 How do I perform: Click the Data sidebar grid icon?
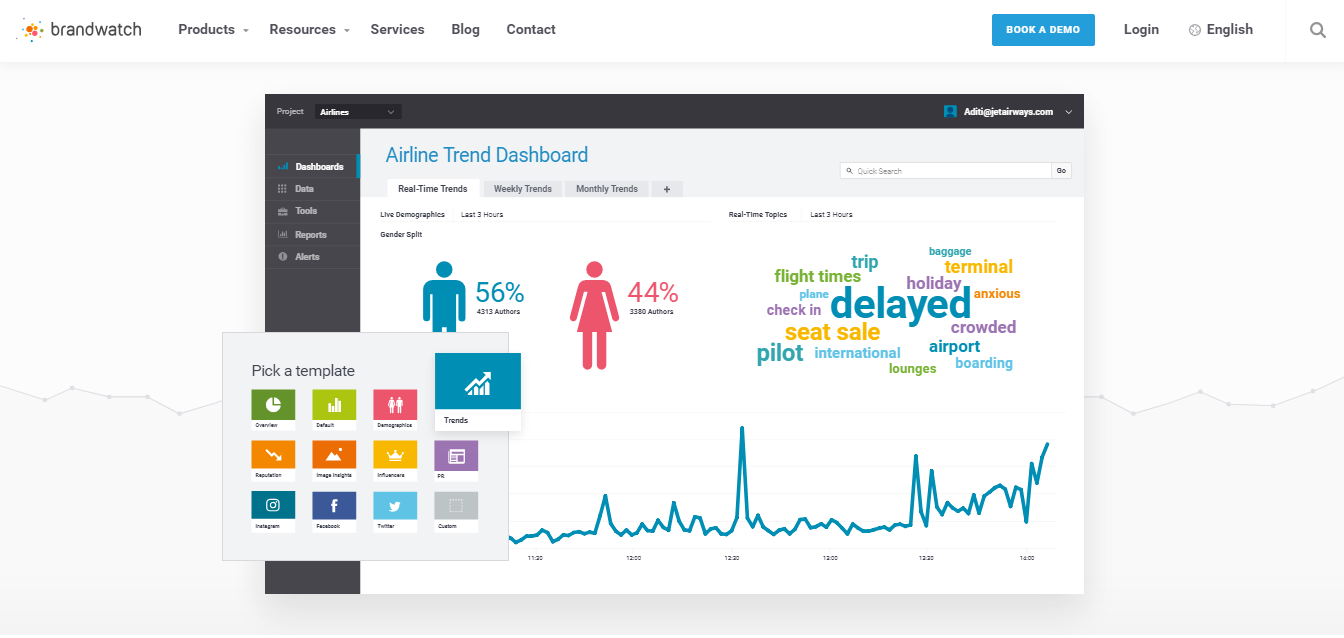pos(283,189)
